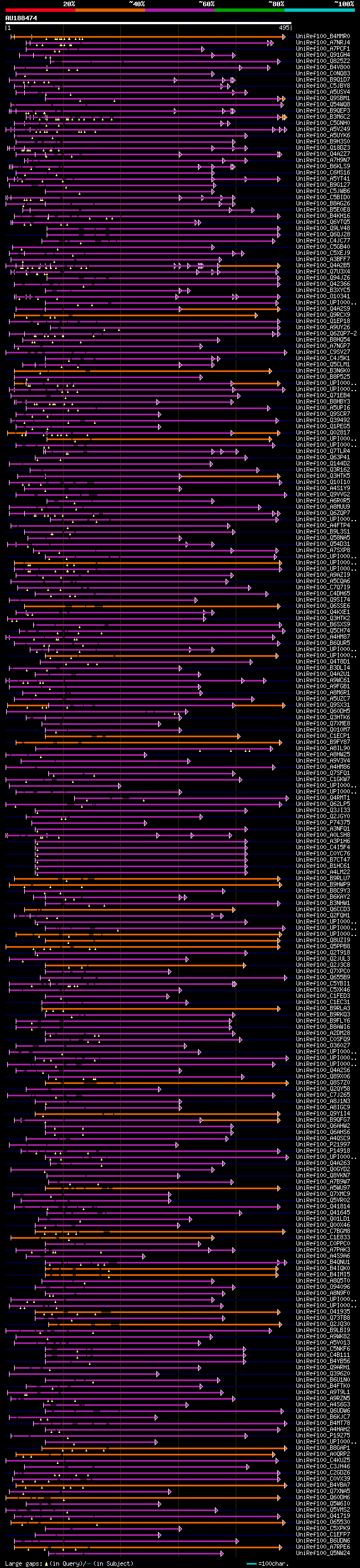Click the UniRef100_B3N6K0 label
This screenshot has width=360, height=1568.
tap(323, 371)
